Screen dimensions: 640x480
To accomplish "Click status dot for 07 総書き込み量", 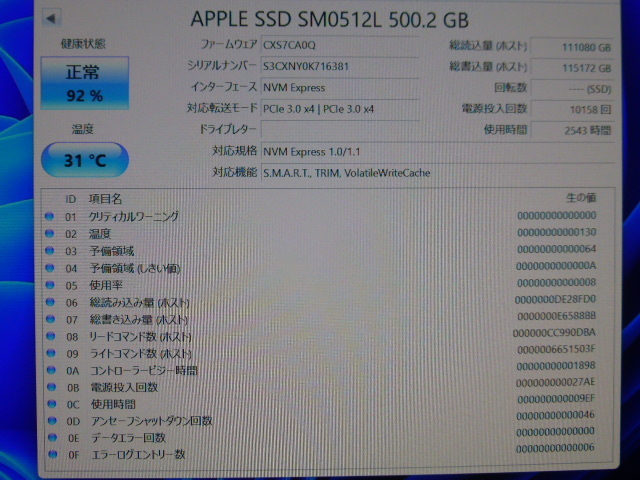I will coord(51,319).
